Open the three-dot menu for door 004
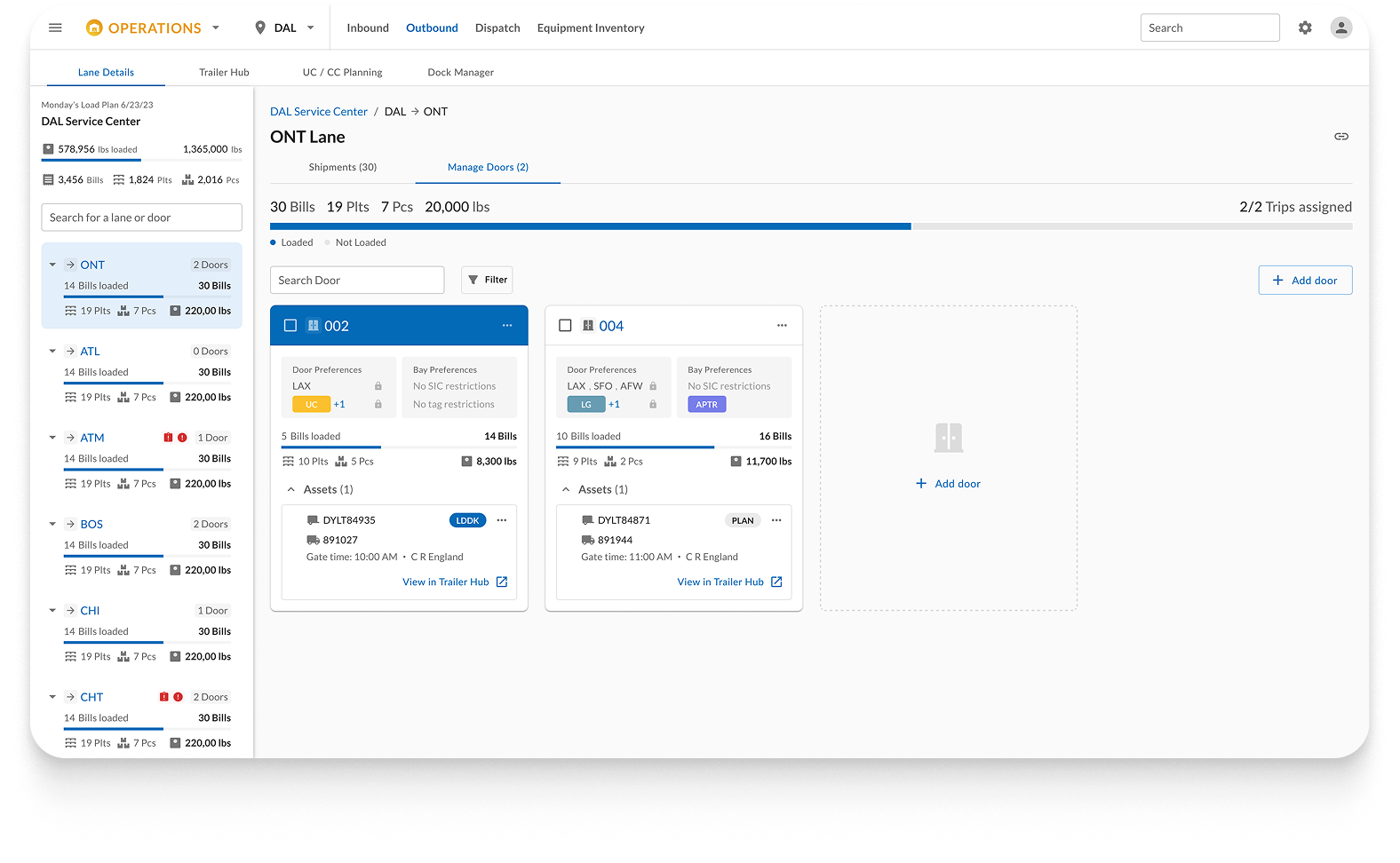The image size is (1400, 863). (782, 326)
